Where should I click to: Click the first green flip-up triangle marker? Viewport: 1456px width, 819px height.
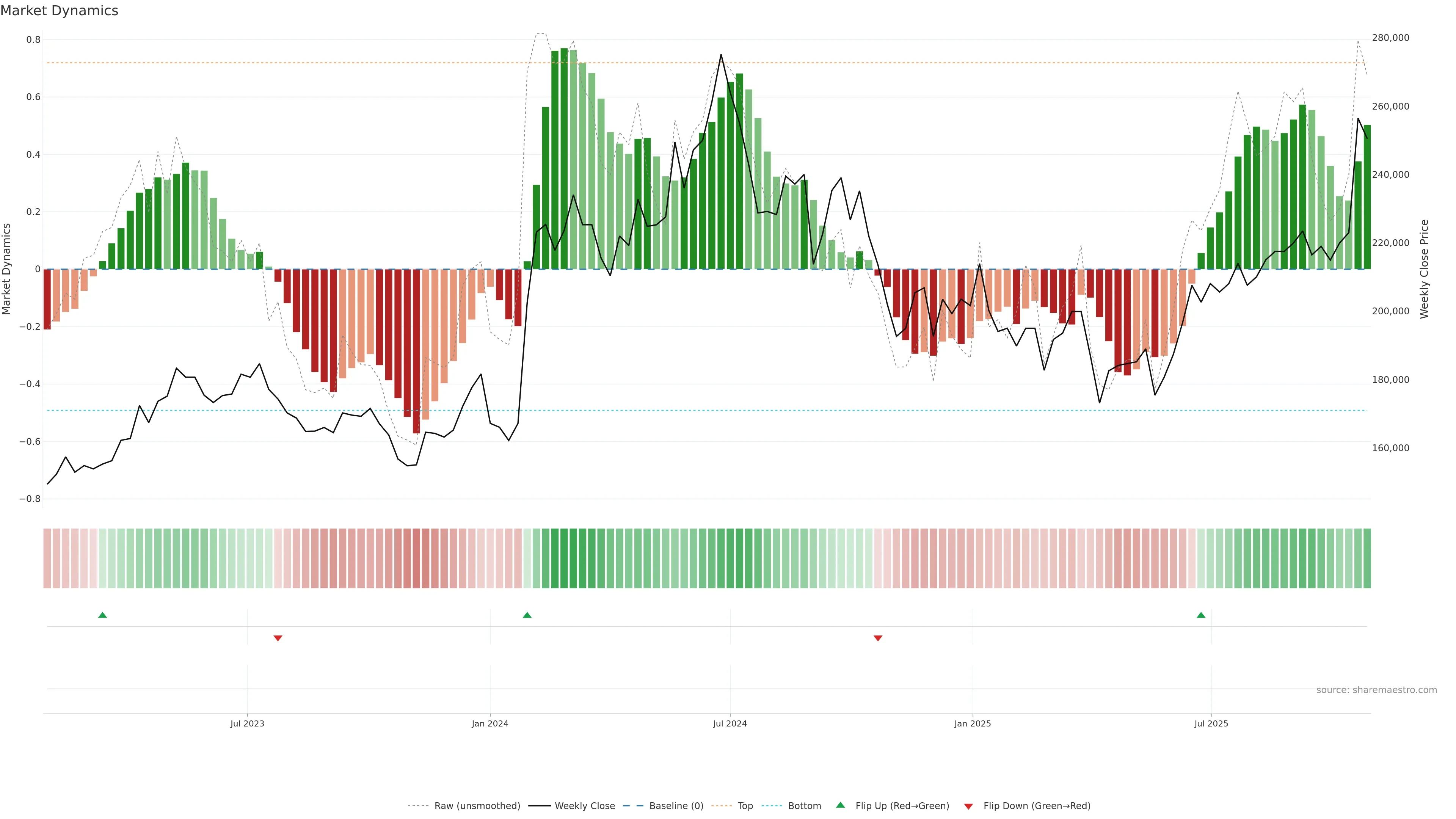(102, 615)
